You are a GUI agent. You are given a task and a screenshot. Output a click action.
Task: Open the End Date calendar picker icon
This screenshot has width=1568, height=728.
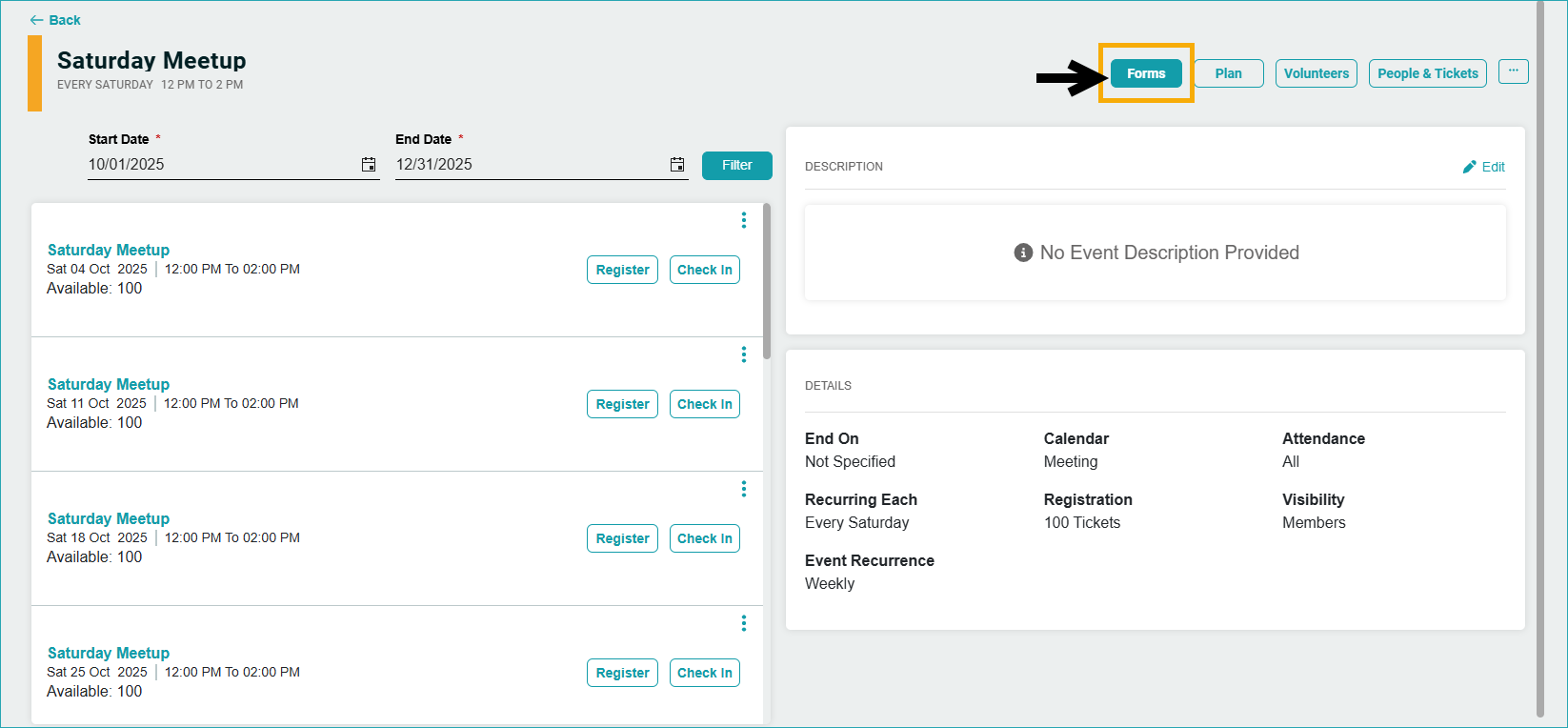pyautogui.click(x=677, y=165)
